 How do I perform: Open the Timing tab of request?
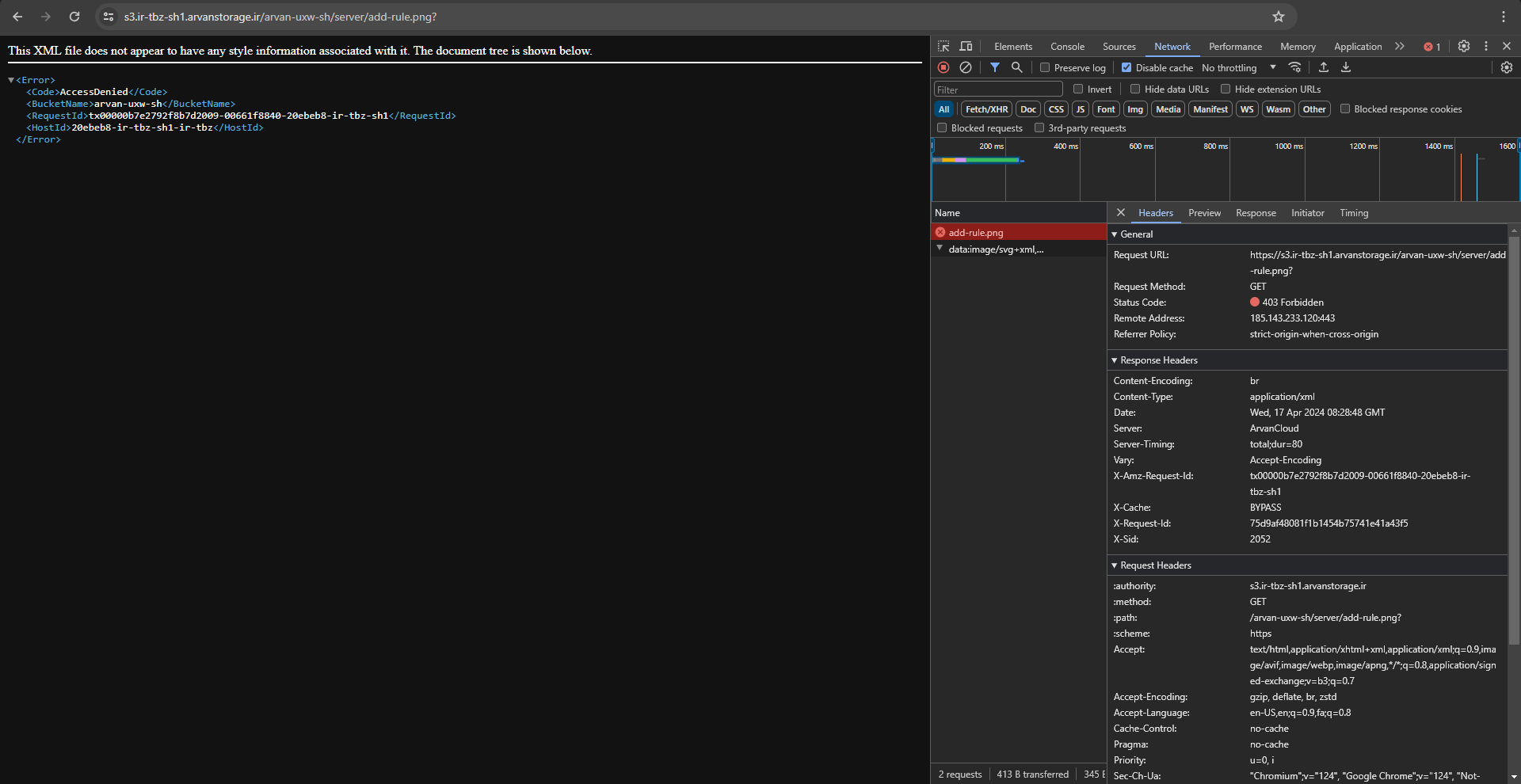1354,213
